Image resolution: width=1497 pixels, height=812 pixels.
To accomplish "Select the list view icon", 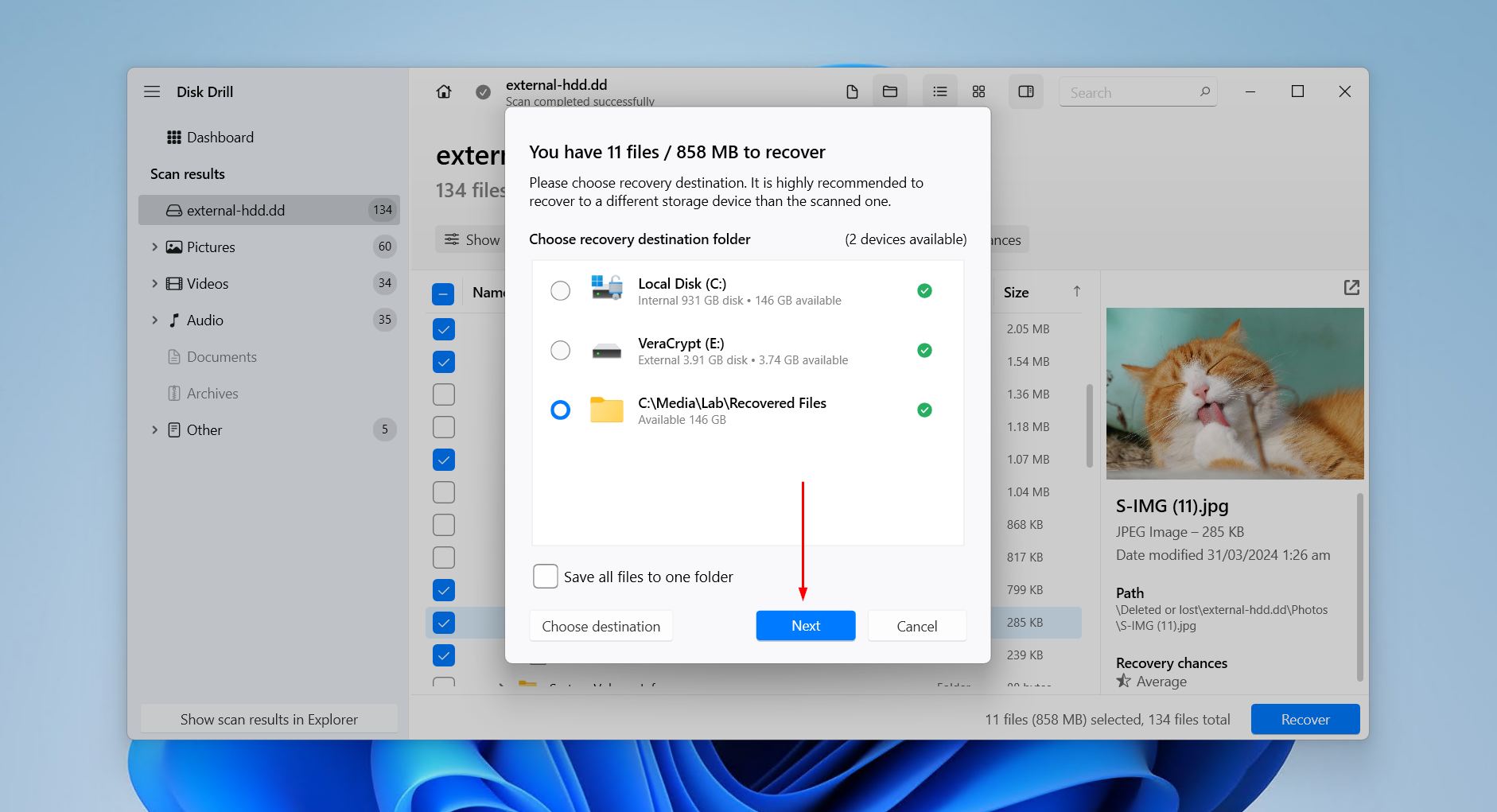I will [x=940, y=91].
